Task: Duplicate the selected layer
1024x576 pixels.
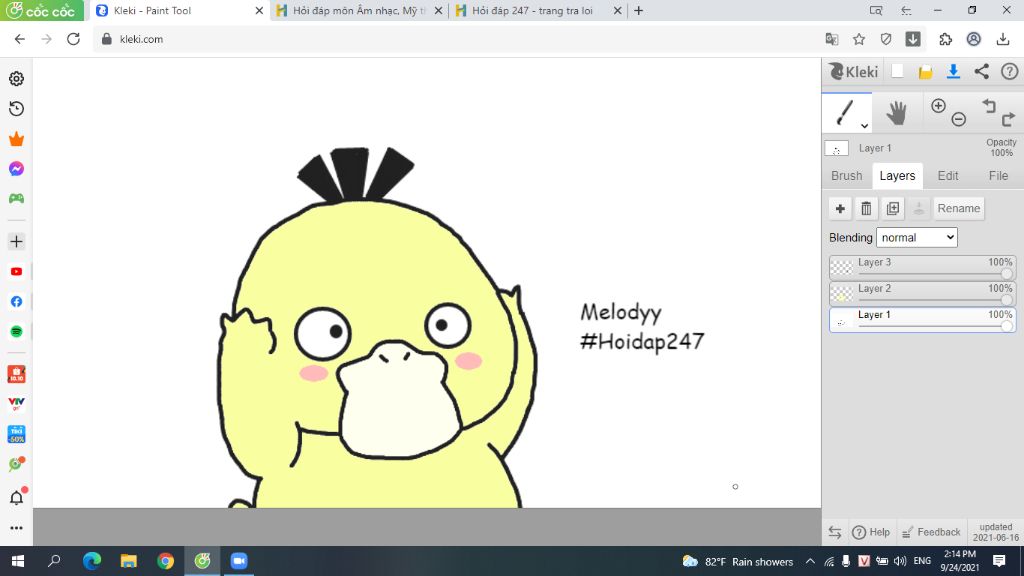Action: (x=893, y=208)
